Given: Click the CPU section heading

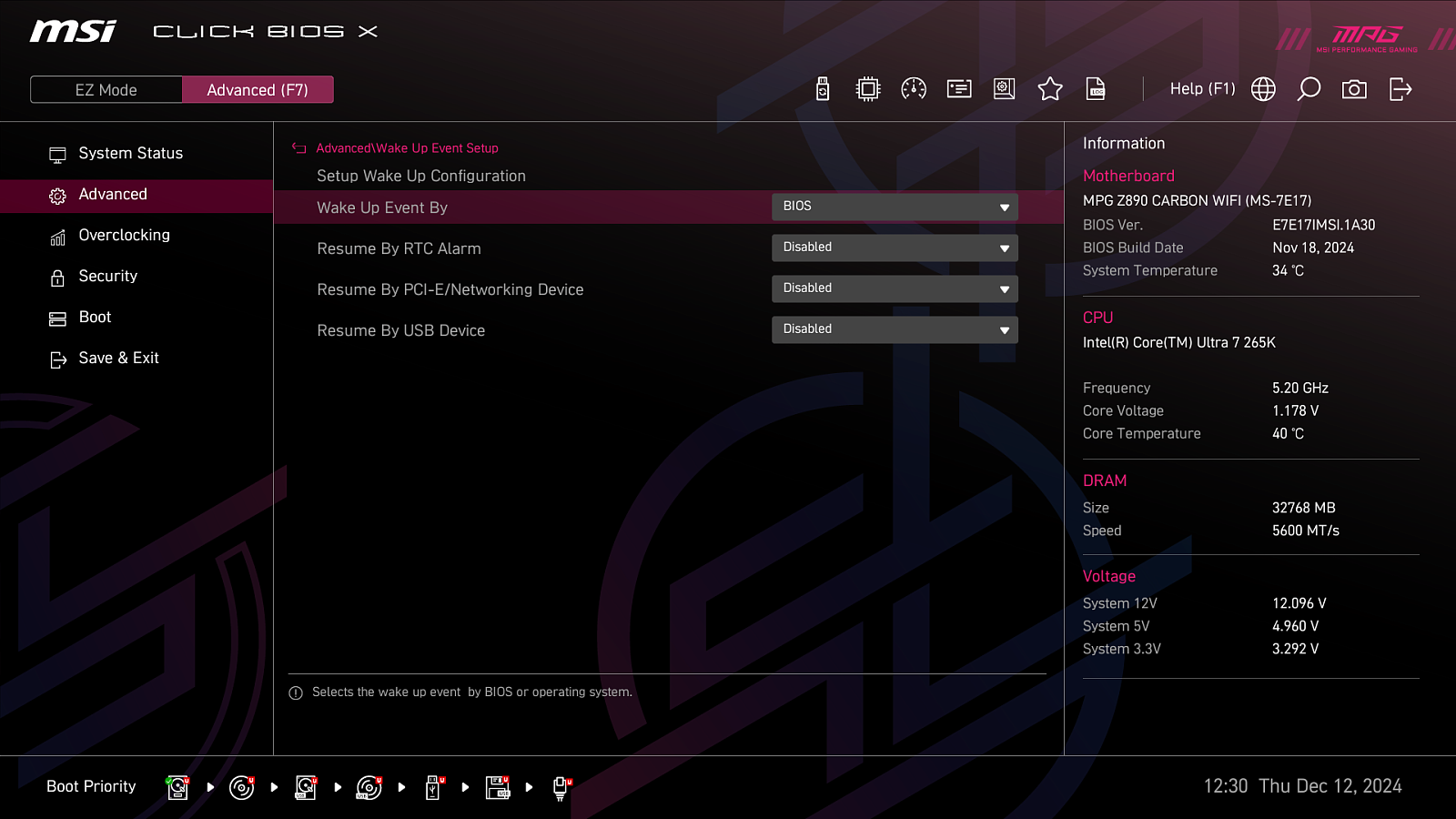Looking at the screenshot, I should pyautogui.click(x=1097, y=318).
